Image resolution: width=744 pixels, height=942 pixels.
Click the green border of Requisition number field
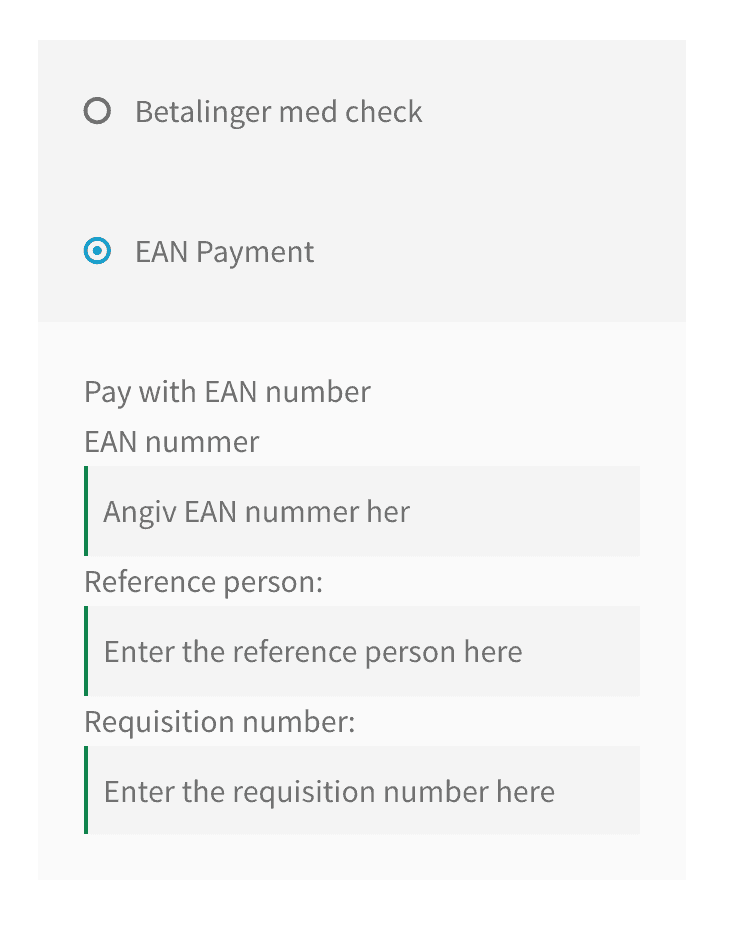[86, 790]
